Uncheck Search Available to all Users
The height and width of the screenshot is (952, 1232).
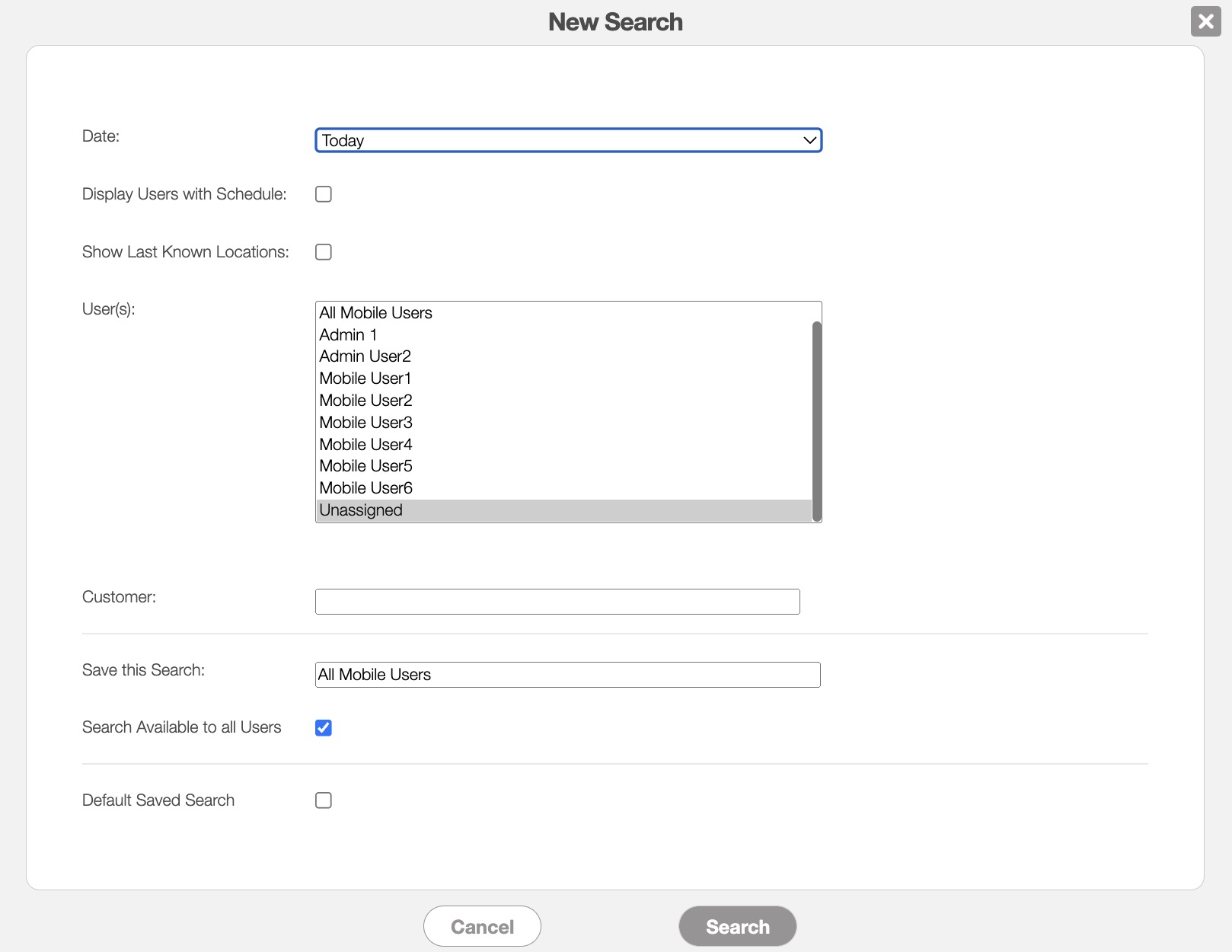[324, 728]
